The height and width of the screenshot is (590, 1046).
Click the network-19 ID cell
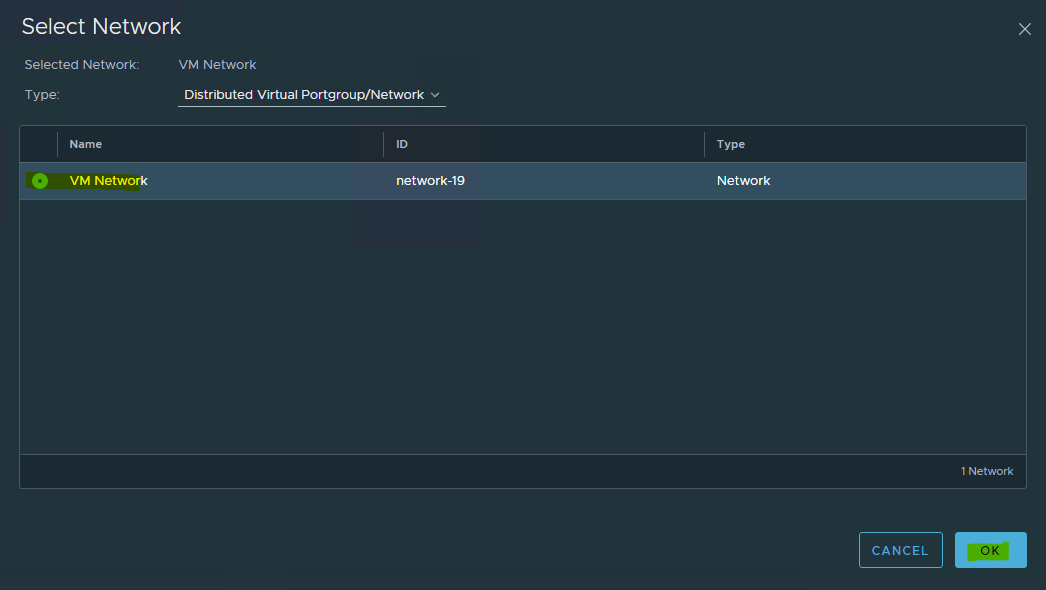tap(430, 181)
